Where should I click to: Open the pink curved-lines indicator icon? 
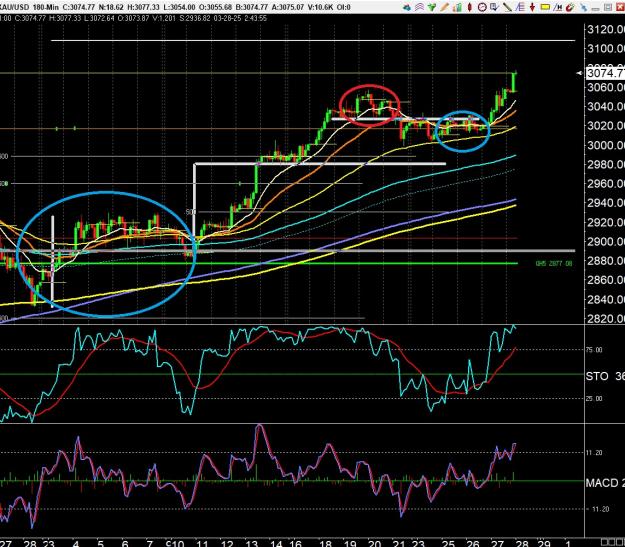tap(419, 7)
